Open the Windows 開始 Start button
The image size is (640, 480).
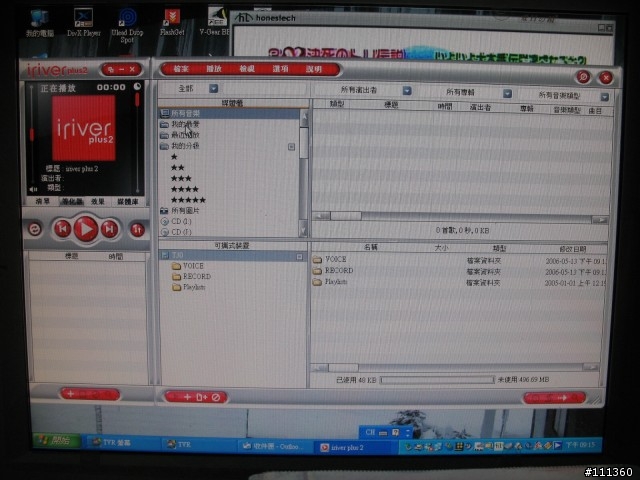point(56,440)
